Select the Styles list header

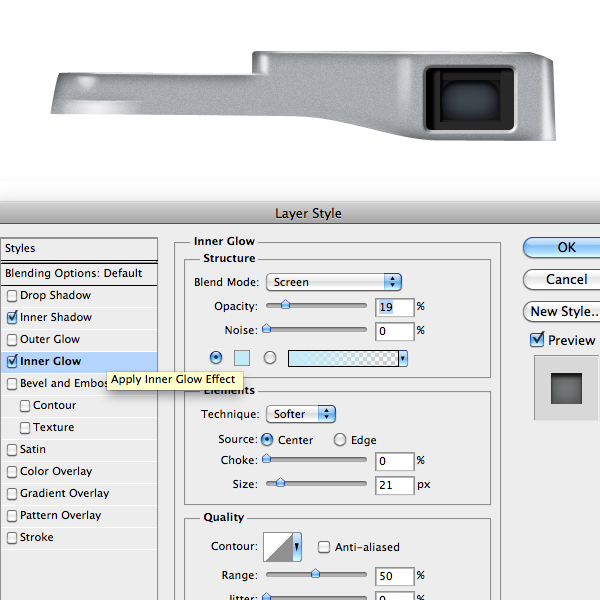click(79, 249)
